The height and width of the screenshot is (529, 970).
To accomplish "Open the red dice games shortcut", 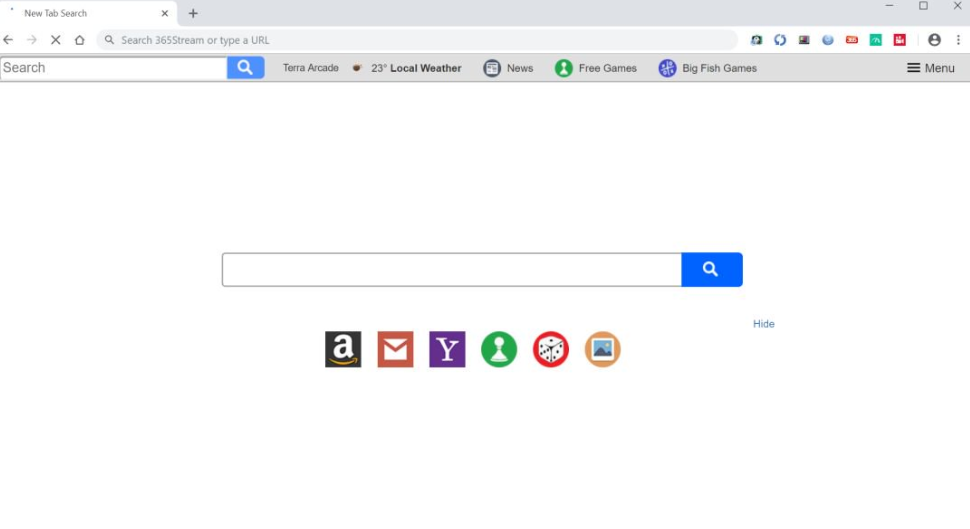I will [551, 349].
